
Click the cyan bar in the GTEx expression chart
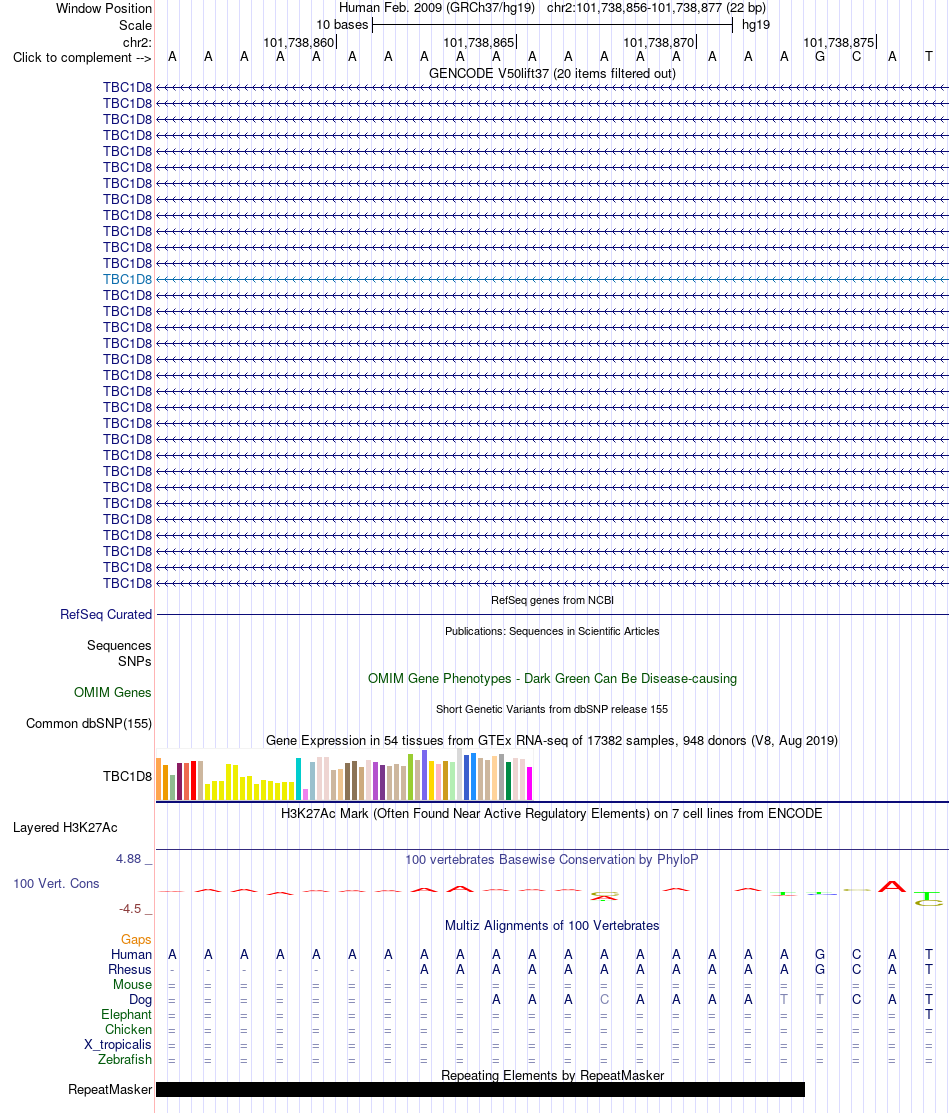(x=299, y=779)
